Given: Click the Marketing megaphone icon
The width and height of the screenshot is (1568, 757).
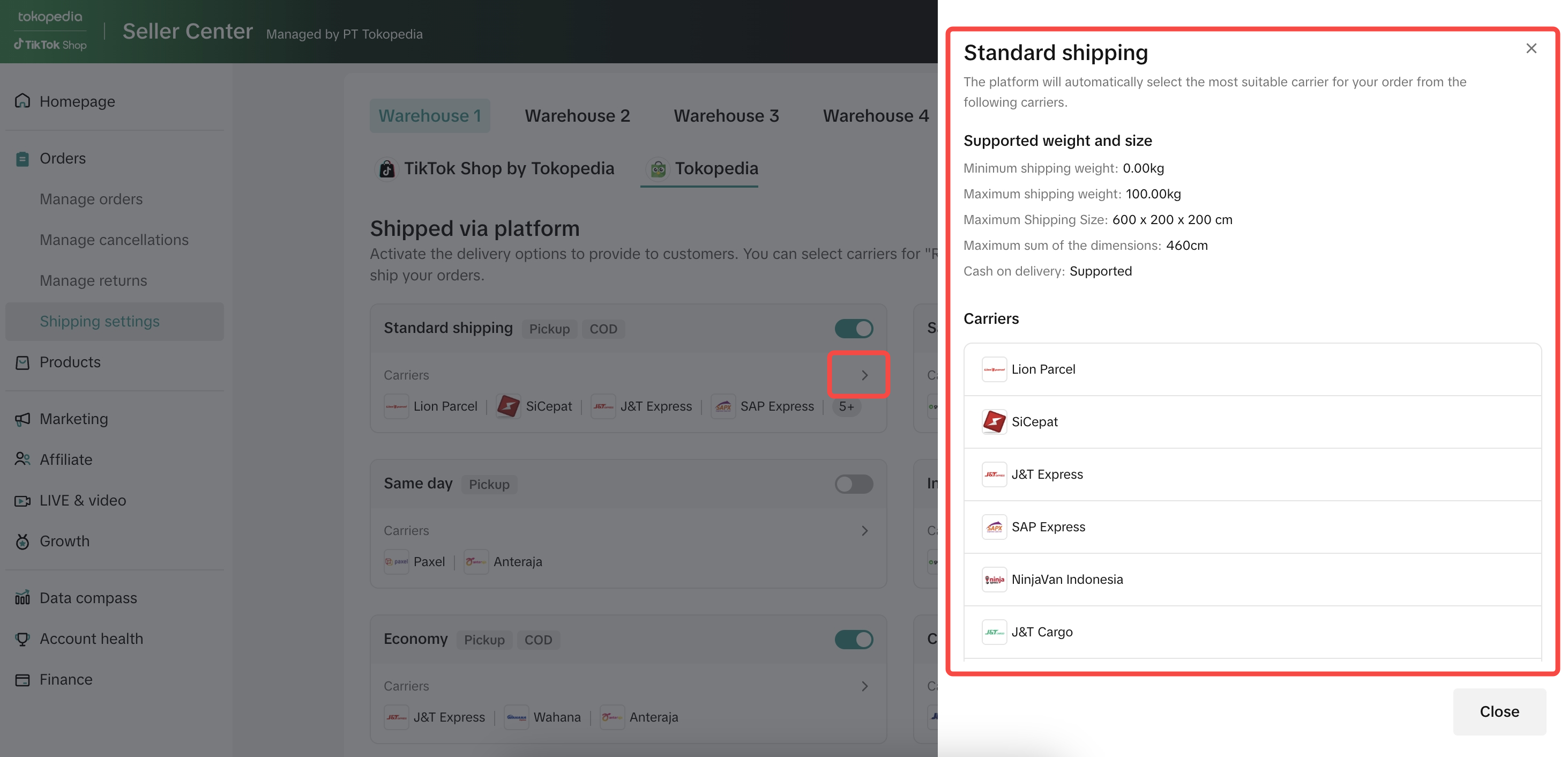Looking at the screenshot, I should [x=23, y=419].
